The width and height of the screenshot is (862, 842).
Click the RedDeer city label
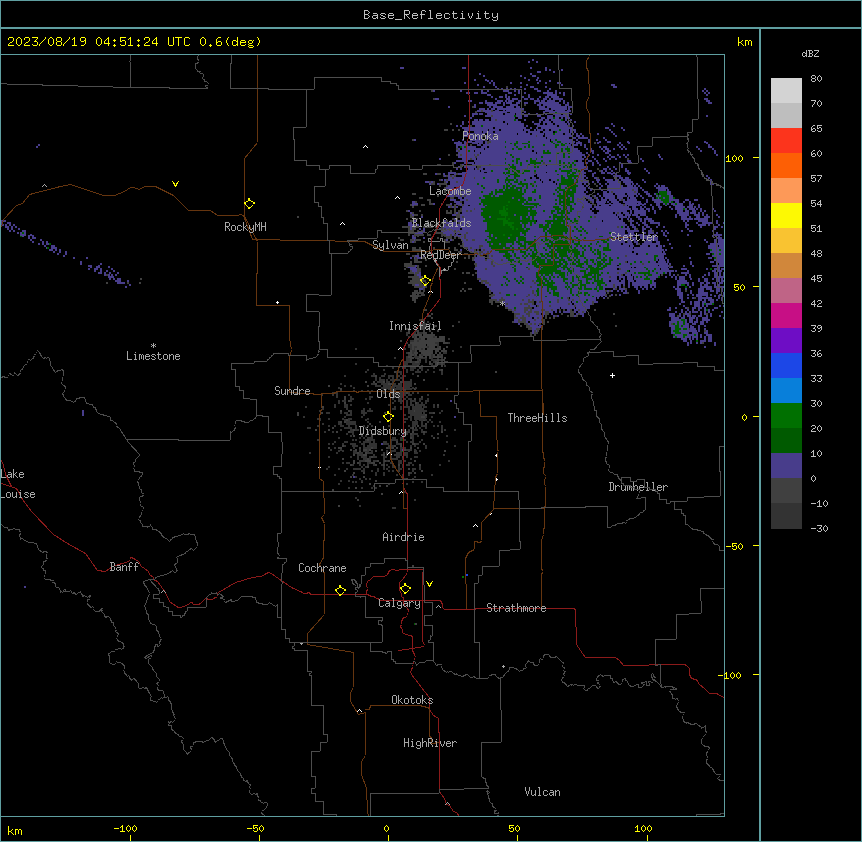point(440,255)
